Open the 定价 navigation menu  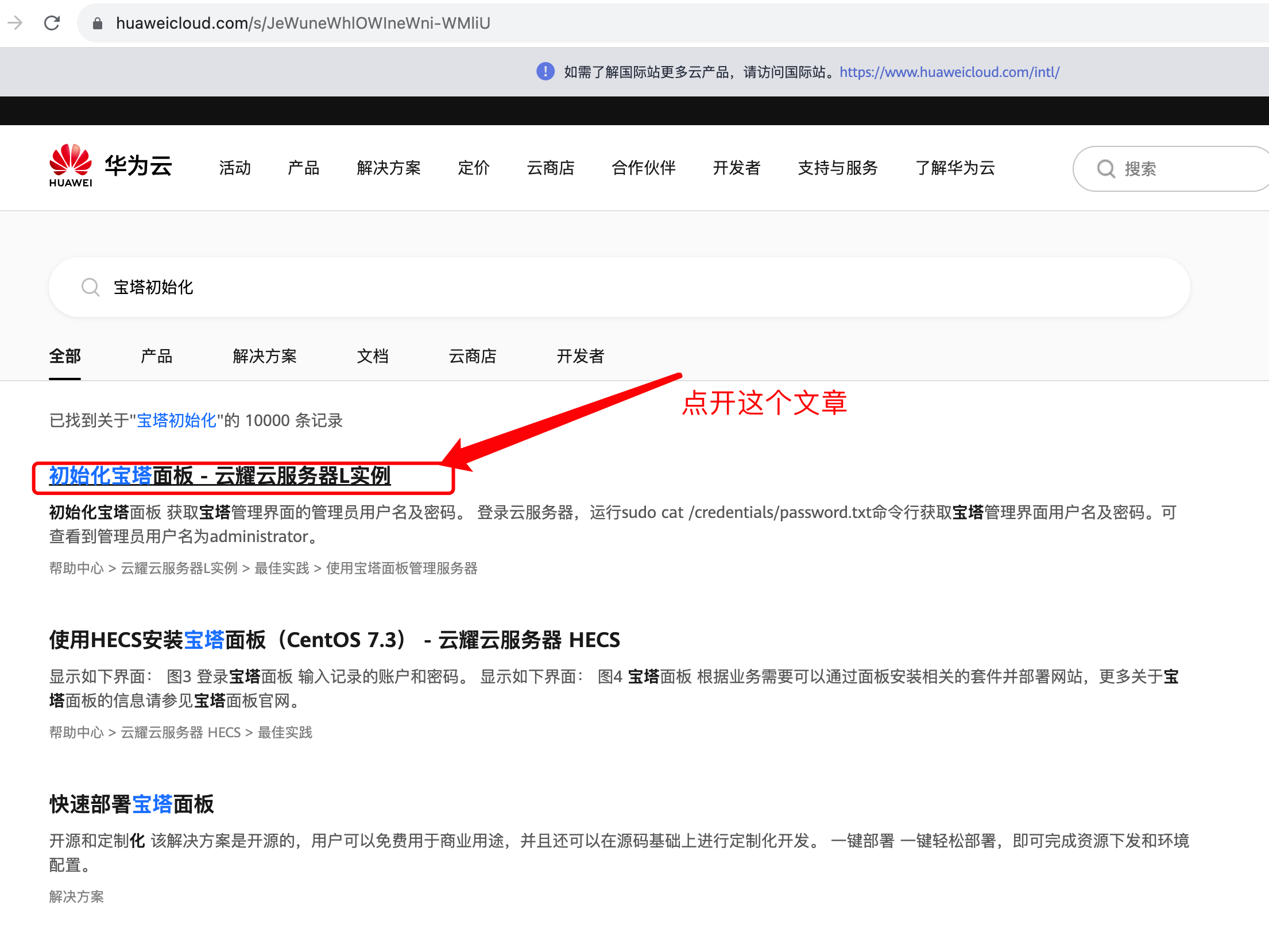tap(474, 168)
